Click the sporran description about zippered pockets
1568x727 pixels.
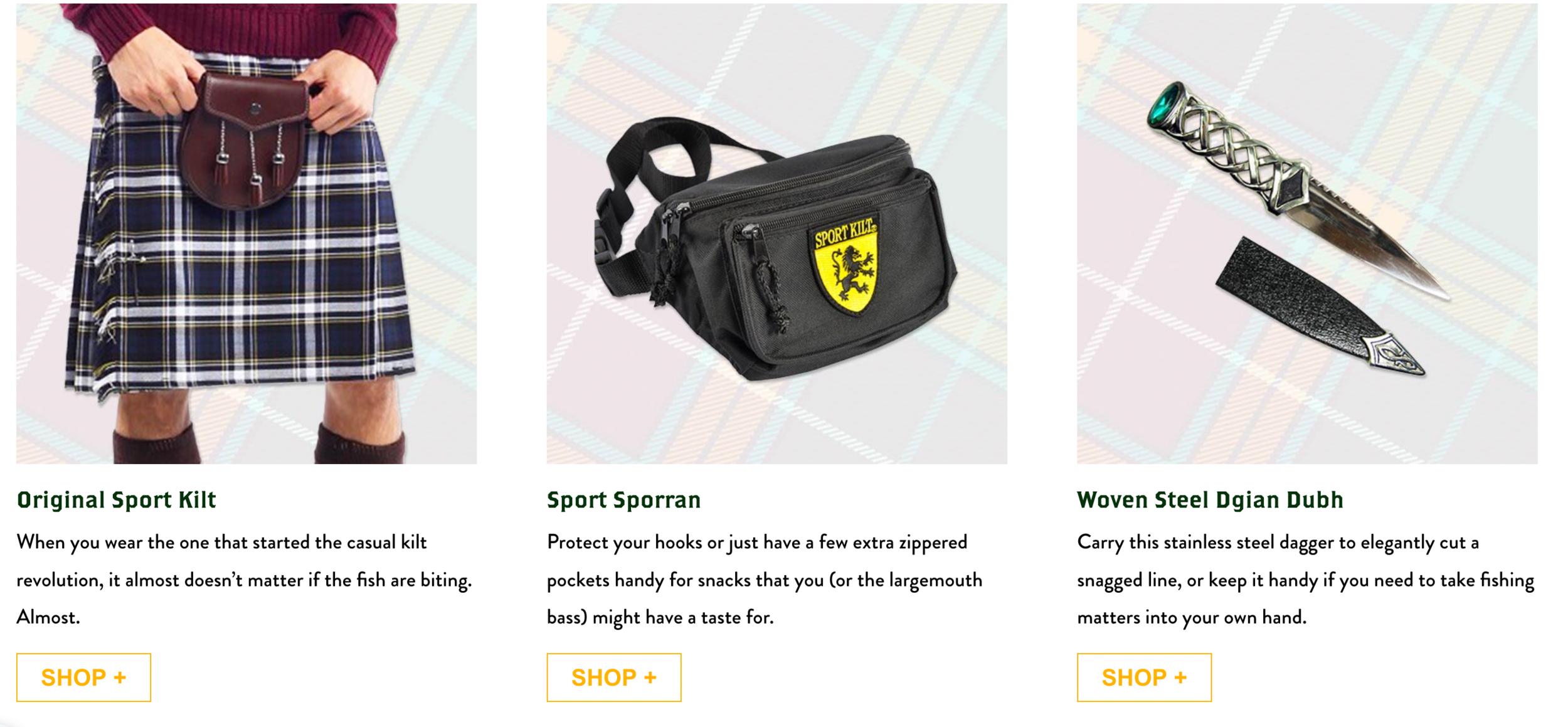click(x=765, y=580)
